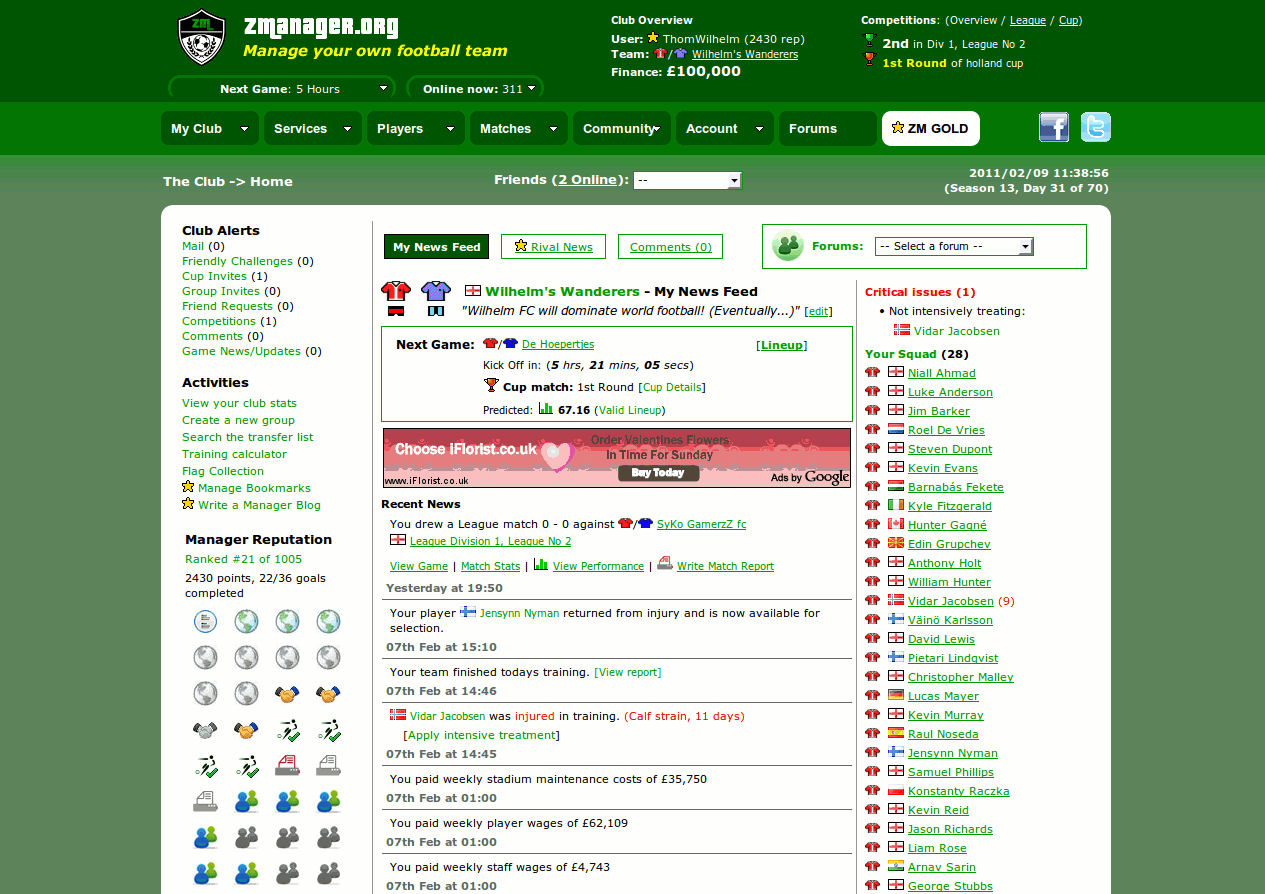Click the Netherlands flag beside Roel De Vries
This screenshot has height=894, width=1265.
(x=896, y=429)
